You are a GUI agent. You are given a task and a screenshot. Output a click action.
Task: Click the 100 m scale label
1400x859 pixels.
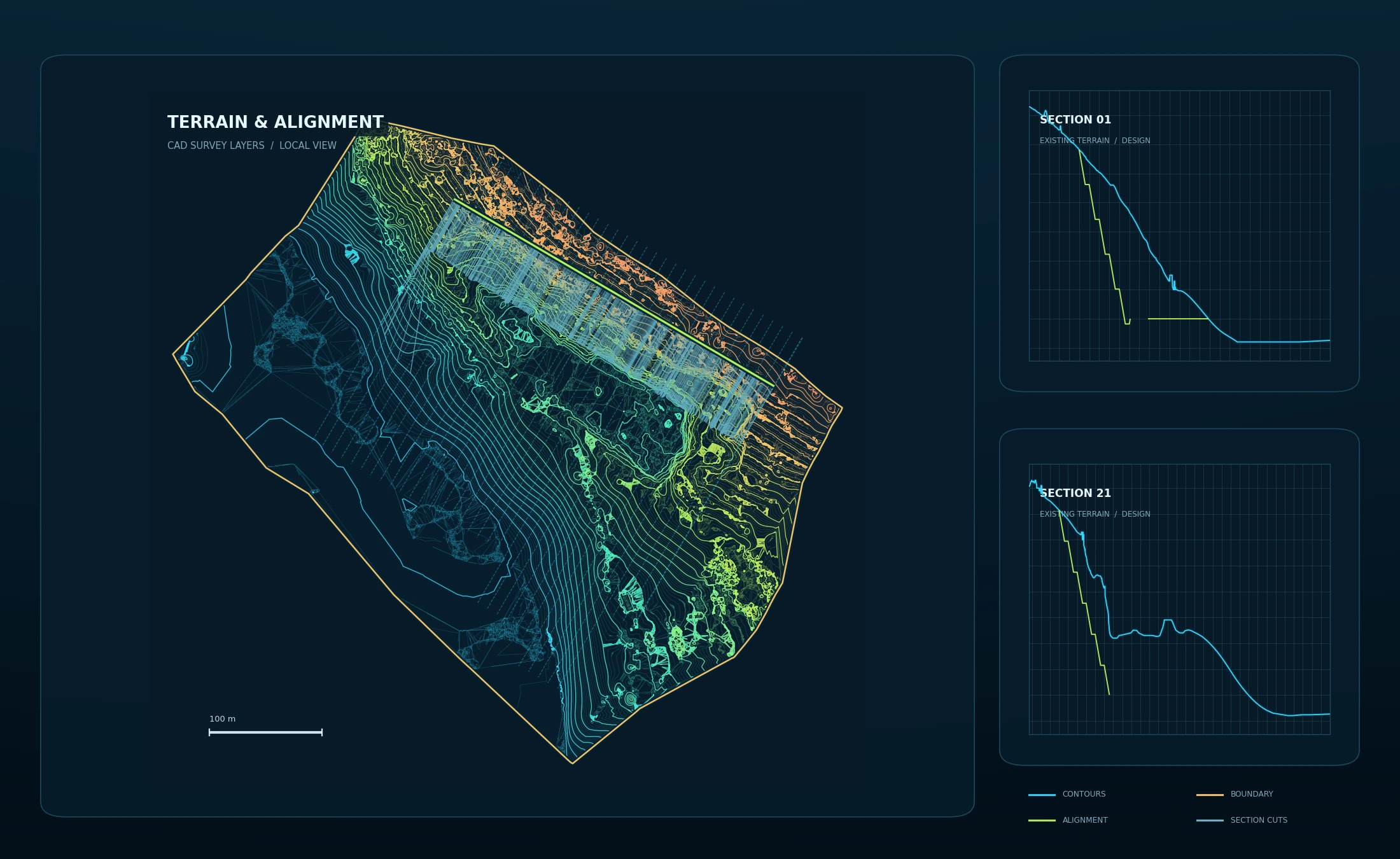coord(223,719)
